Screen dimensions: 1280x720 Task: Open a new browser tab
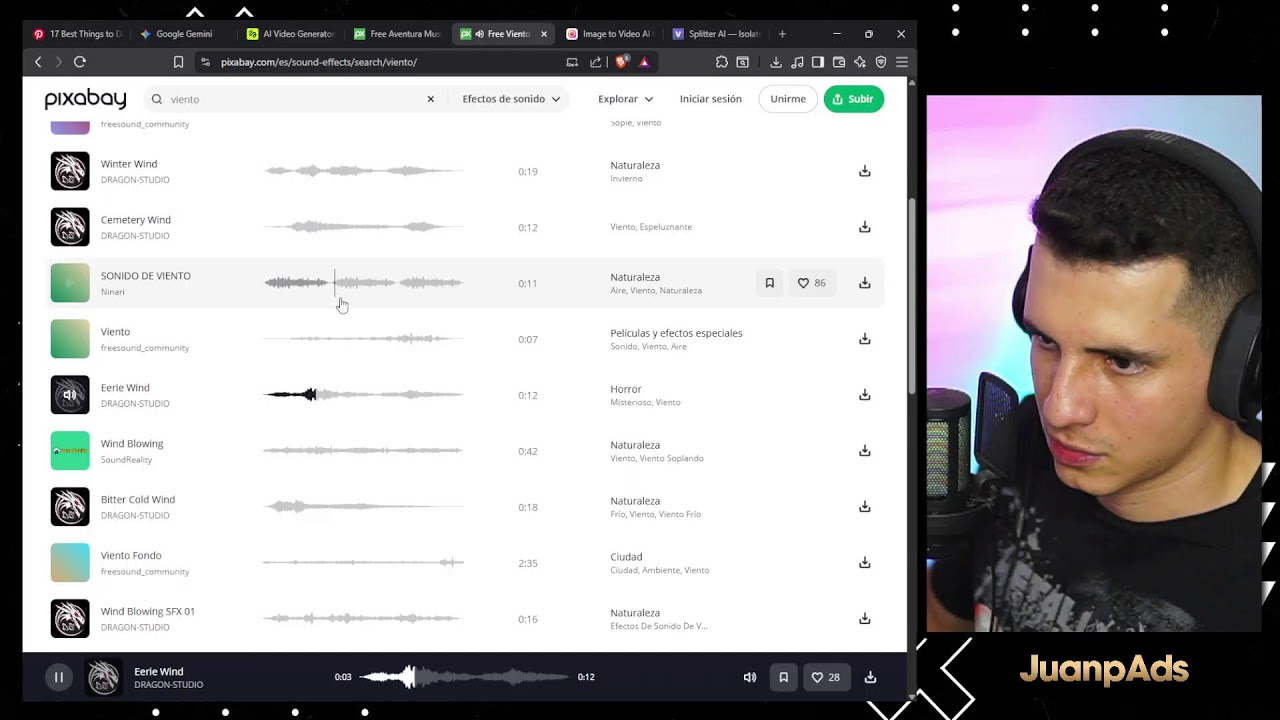click(x=782, y=34)
